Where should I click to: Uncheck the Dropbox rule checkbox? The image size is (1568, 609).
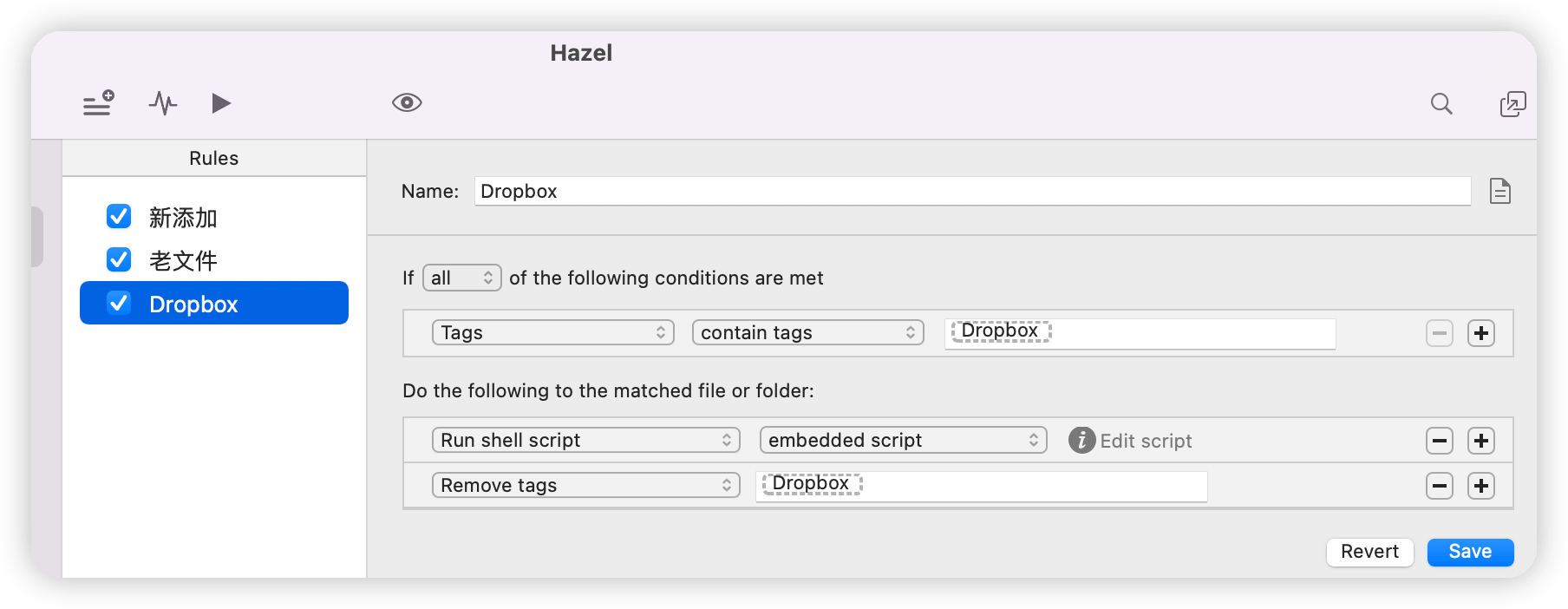coord(119,303)
